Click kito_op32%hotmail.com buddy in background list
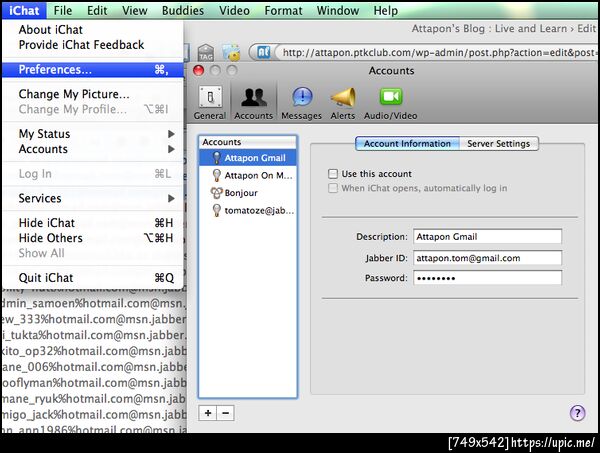The height and width of the screenshot is (453, 600). [x=94, y=351]
